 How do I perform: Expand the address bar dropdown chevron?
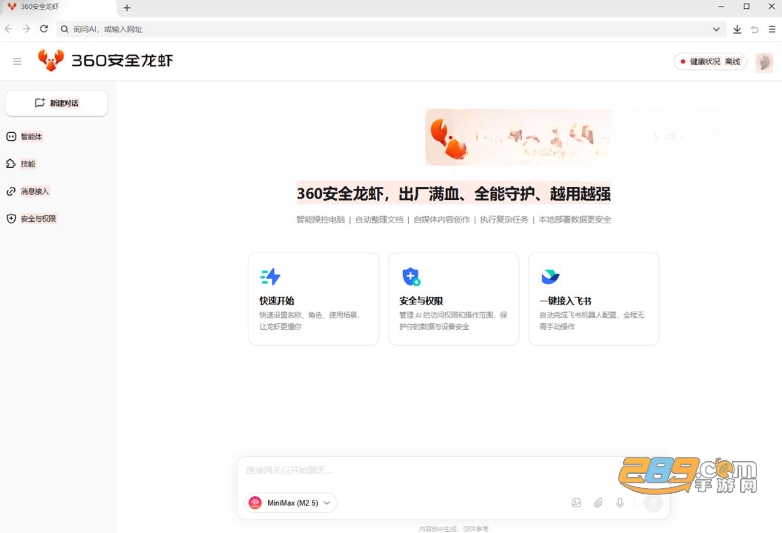pyautogui.click(x=716, y=29)
